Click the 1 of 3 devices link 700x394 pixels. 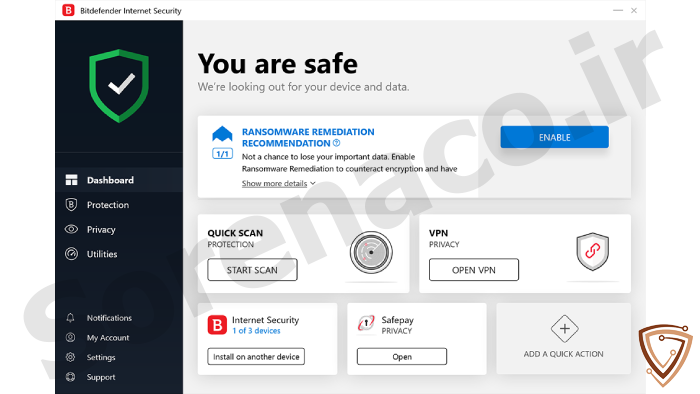tap(256, 331)
